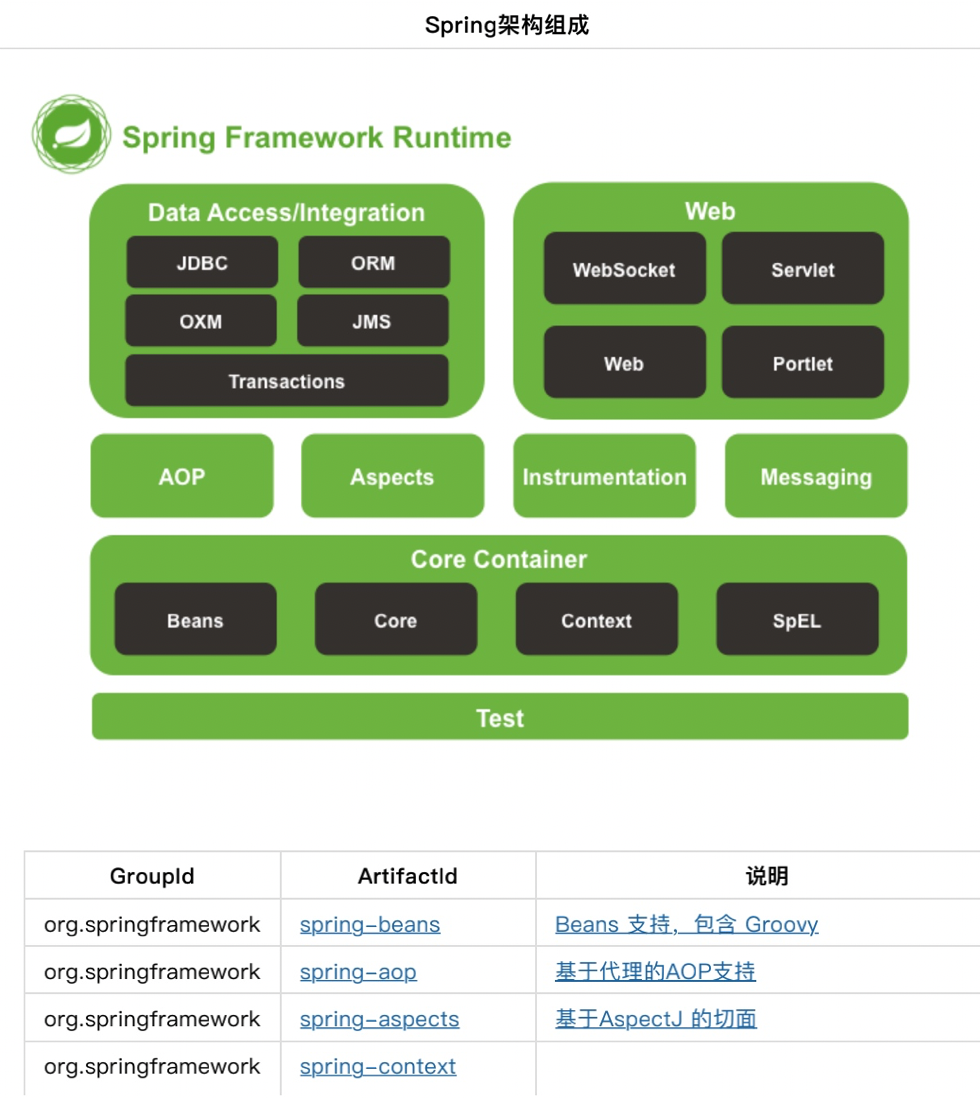Open the spring-context artifact link
The image size is (980, 1098).
[x=378, y=1066]
